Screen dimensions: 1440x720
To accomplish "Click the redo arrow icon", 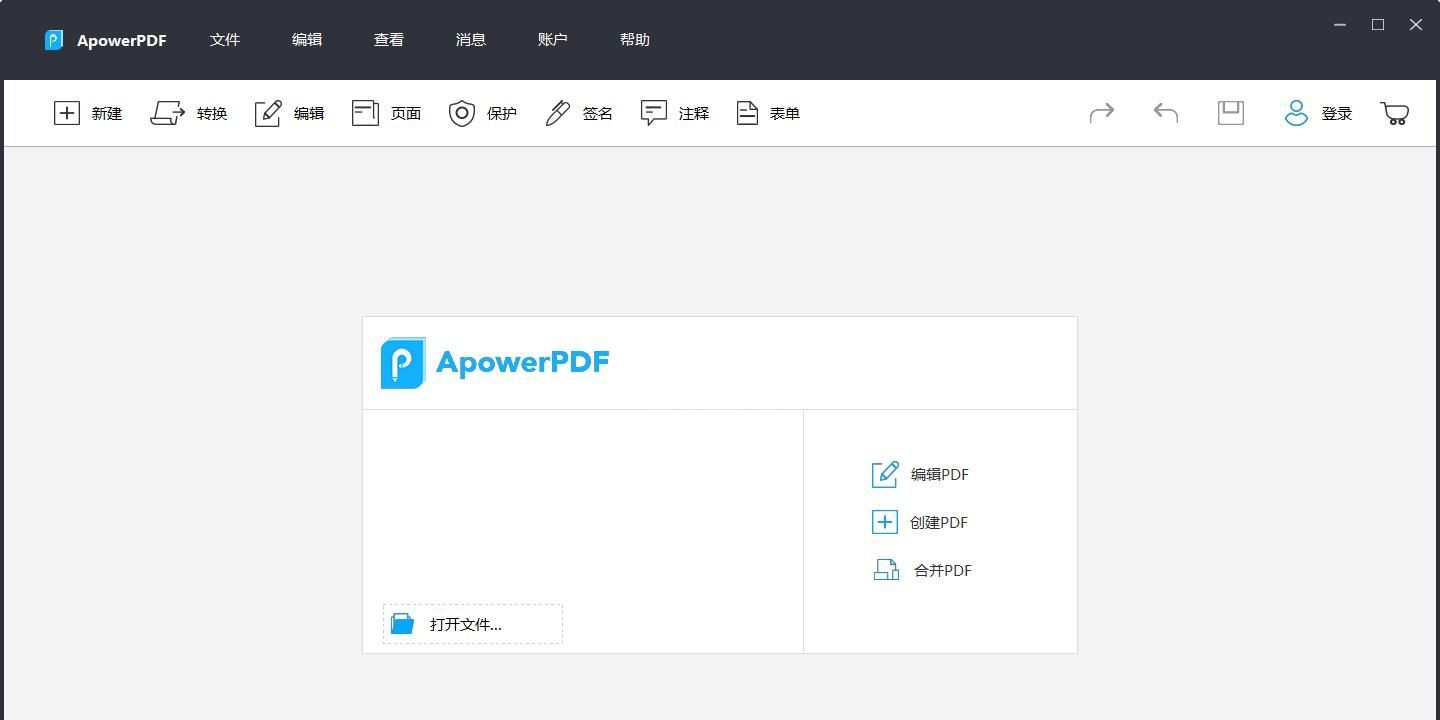I will [x=1101, y=113].
